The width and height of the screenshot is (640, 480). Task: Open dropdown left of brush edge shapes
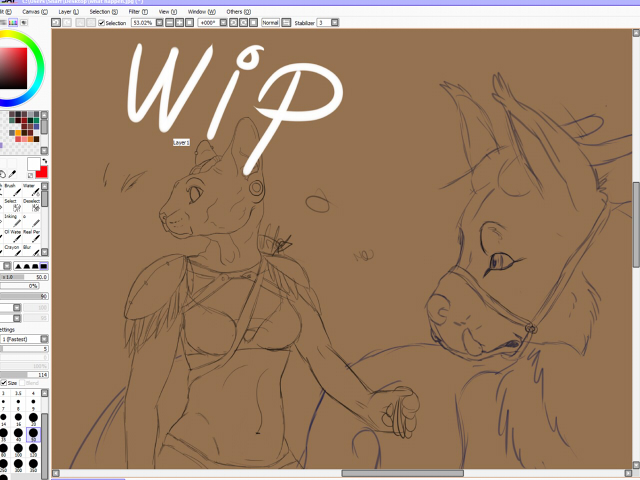[7, 266]
